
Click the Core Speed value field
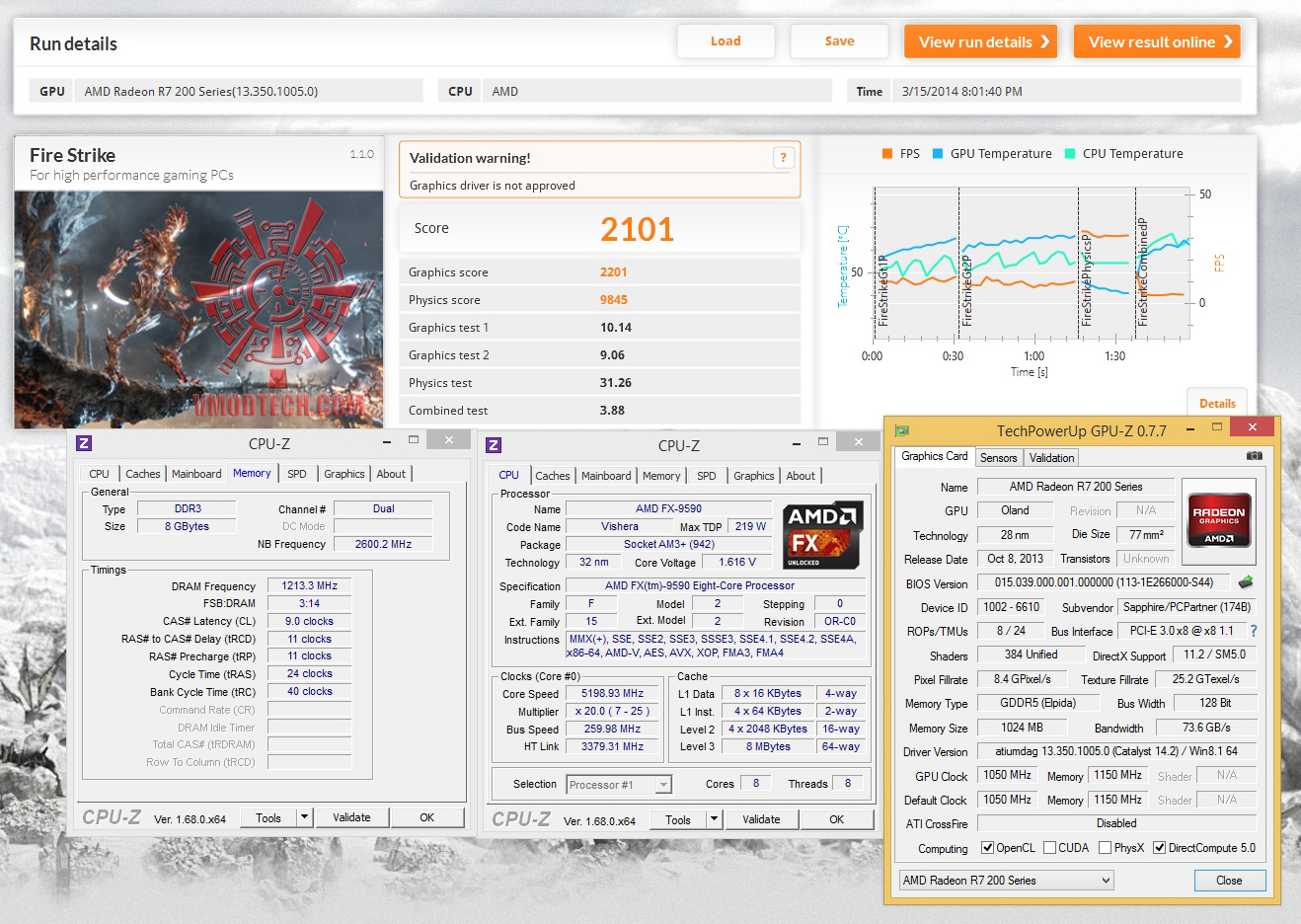(612, 694)
